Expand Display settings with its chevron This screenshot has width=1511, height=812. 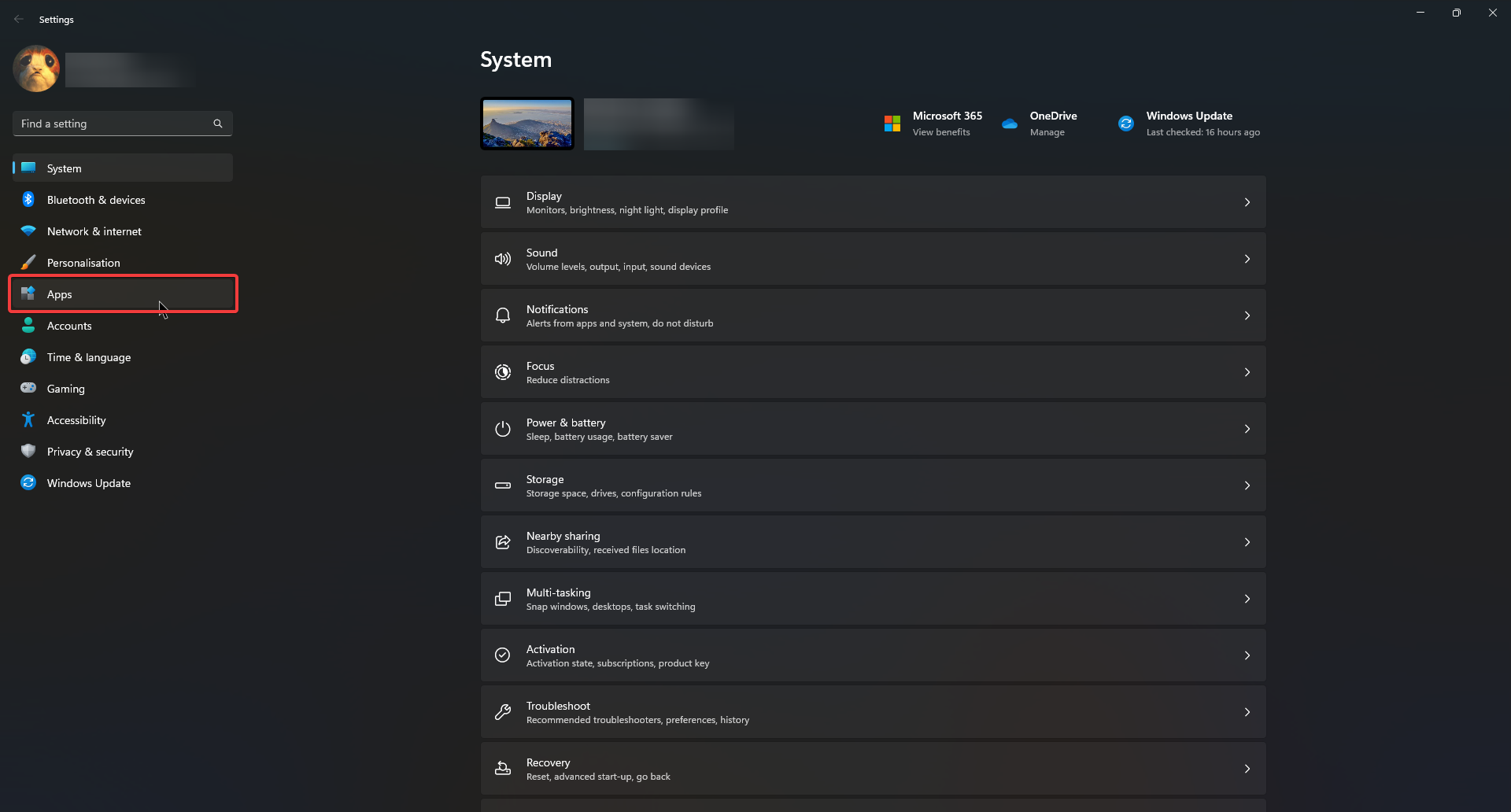[x=1247, y=202]
